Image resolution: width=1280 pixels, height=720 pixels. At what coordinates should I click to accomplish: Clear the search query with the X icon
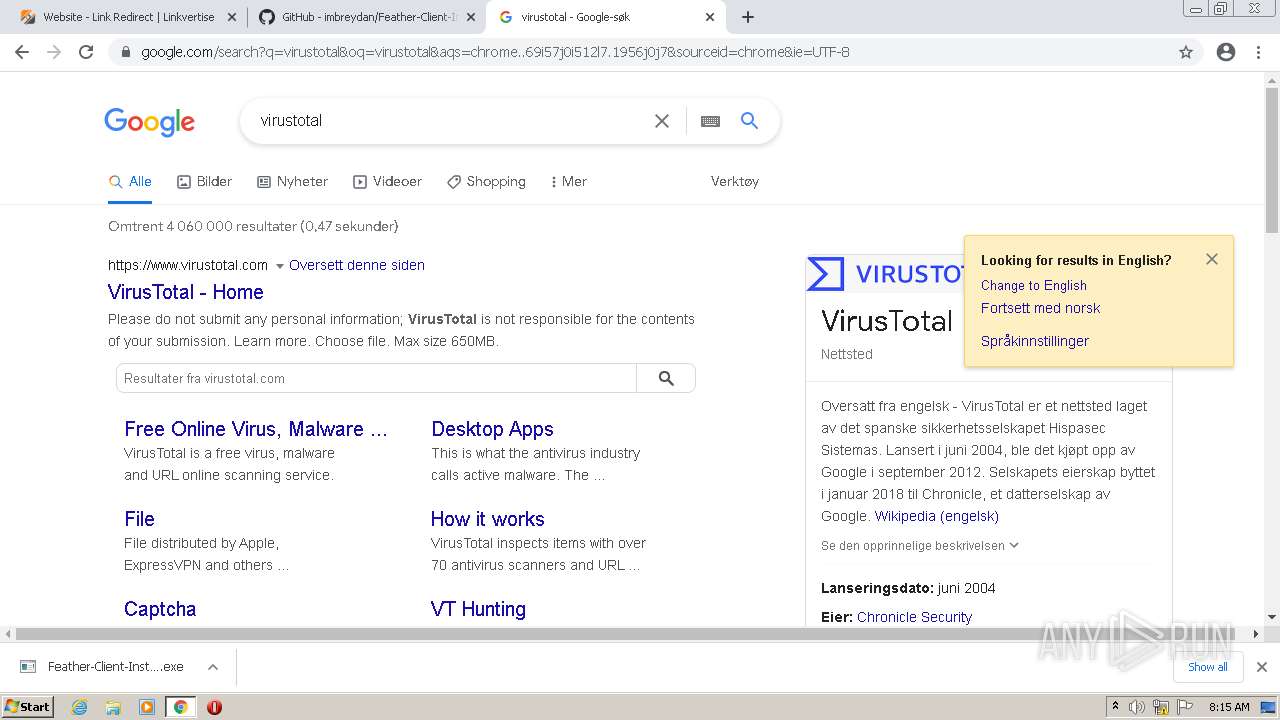point(662,121)
